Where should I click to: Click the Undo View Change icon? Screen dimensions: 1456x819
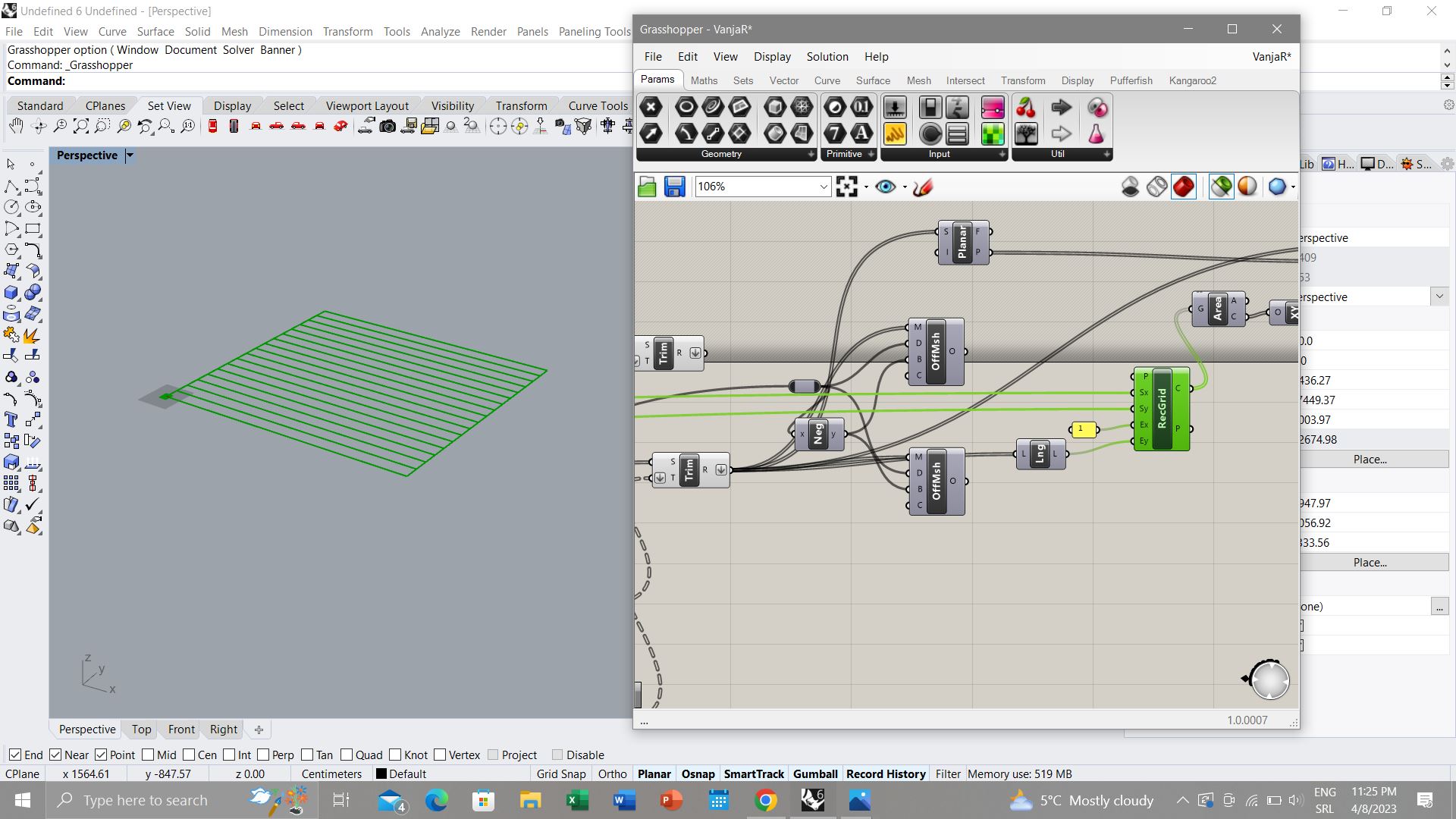[x=145, y=126]
